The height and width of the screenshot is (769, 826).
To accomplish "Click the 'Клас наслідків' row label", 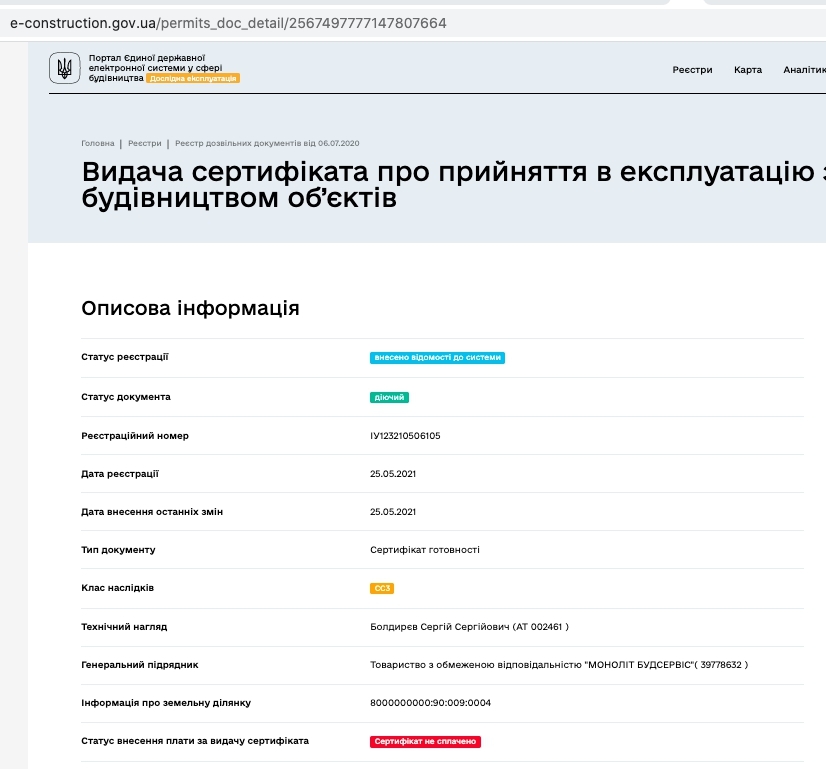I will tap(117, 588).
